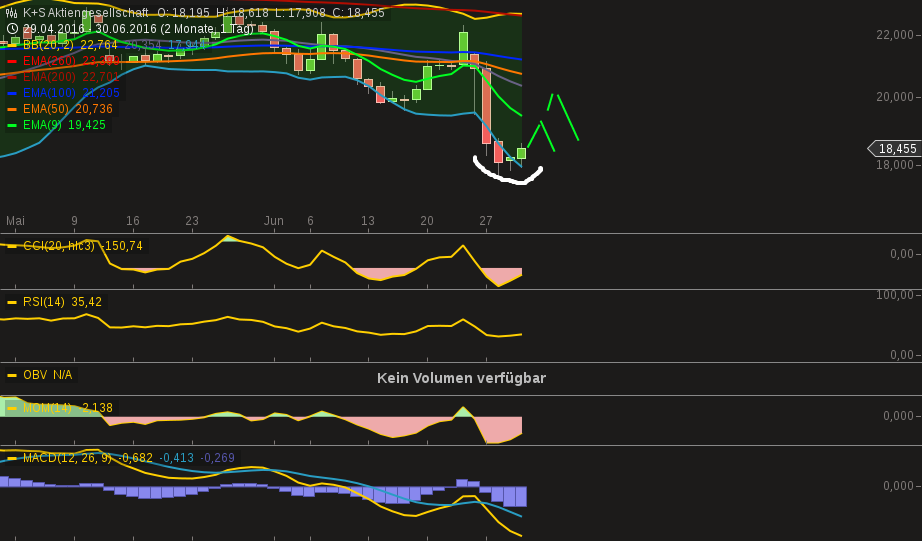Image resolution: width=922 pixels, height=541 pixels.
Task: Select the MOM(14) indicator label
Action: [50, 408]
